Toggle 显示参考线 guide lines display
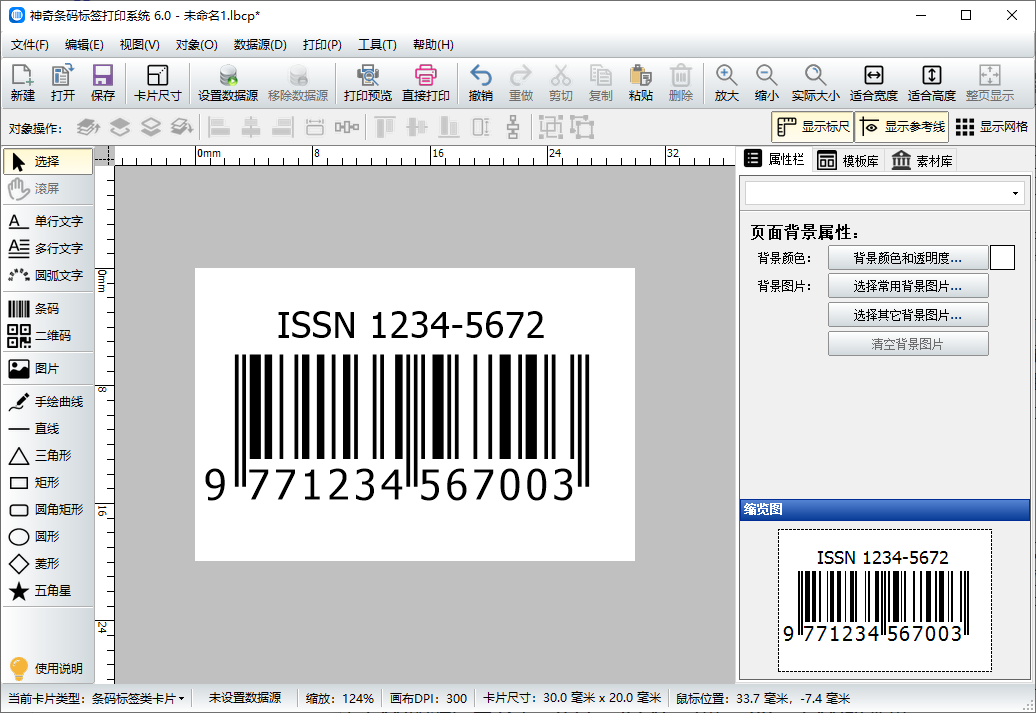This screenshot has height=713, width=1036. [x=902, y=126]
